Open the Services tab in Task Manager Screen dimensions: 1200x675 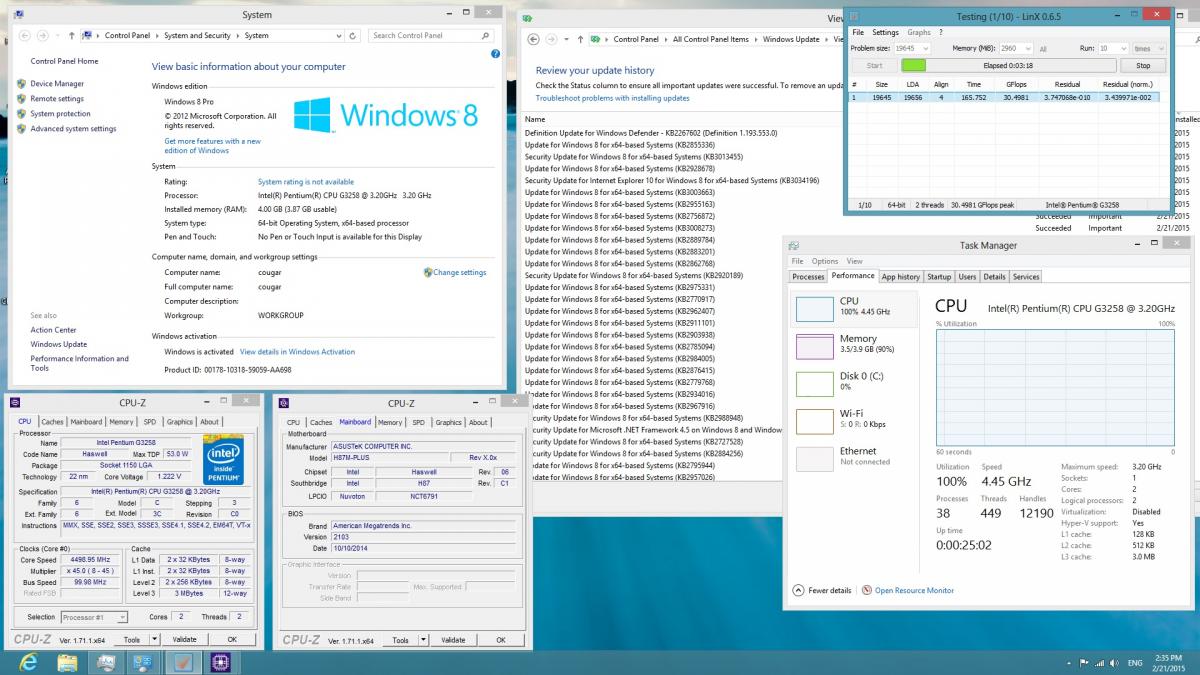[x=1026, y=276]
